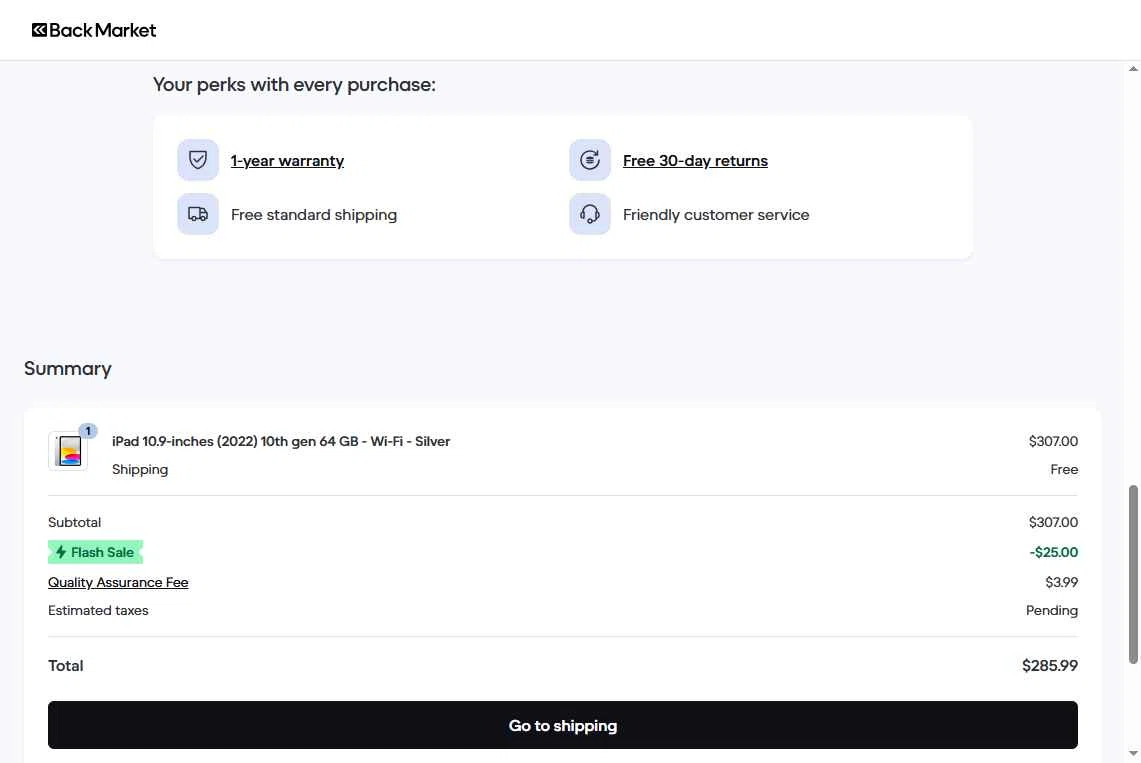
Task: Click the scrollbar down arrow
Action: (1133, 754)
